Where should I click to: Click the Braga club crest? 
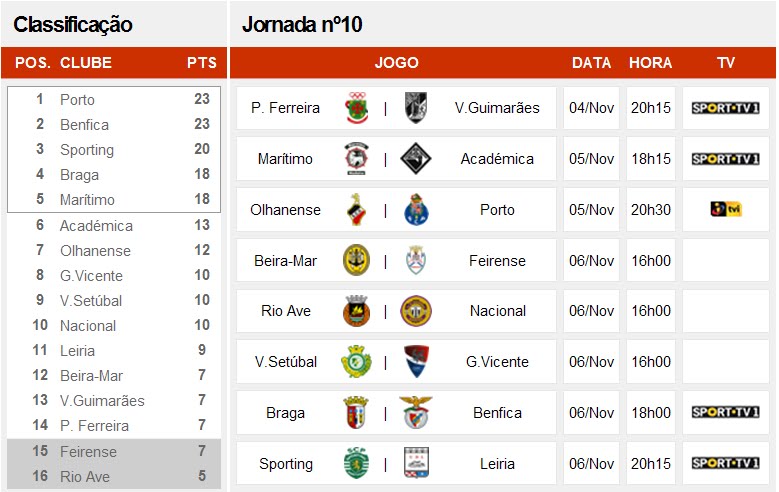[x=356, y=412]
